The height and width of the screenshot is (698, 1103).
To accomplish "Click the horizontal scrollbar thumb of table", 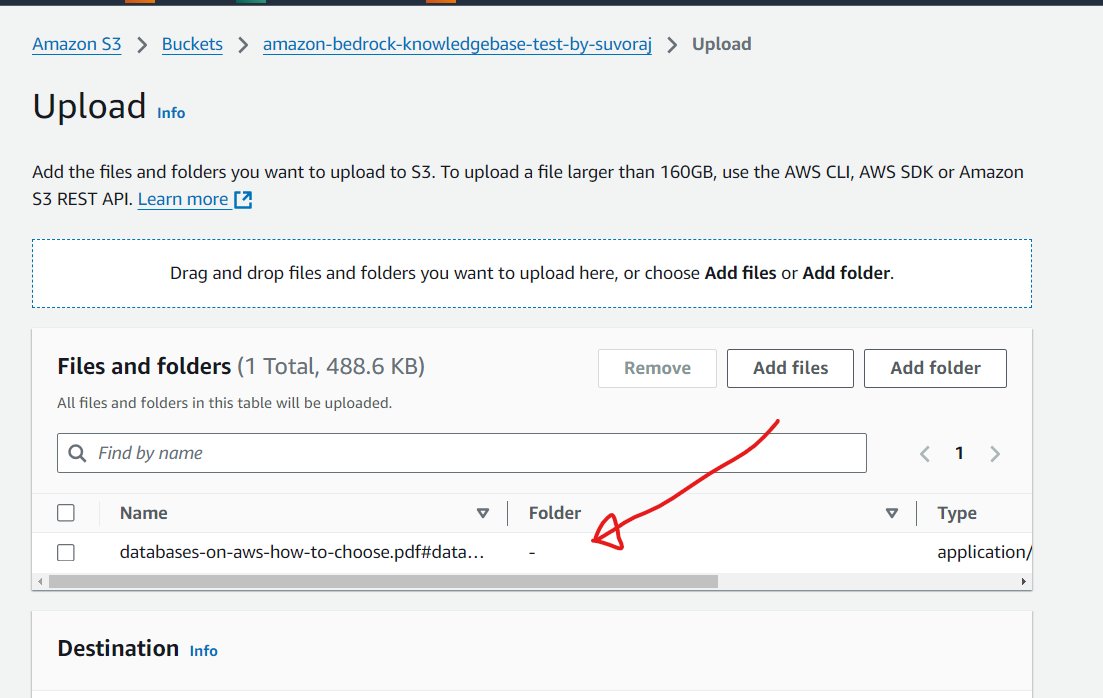I will 383,581.
